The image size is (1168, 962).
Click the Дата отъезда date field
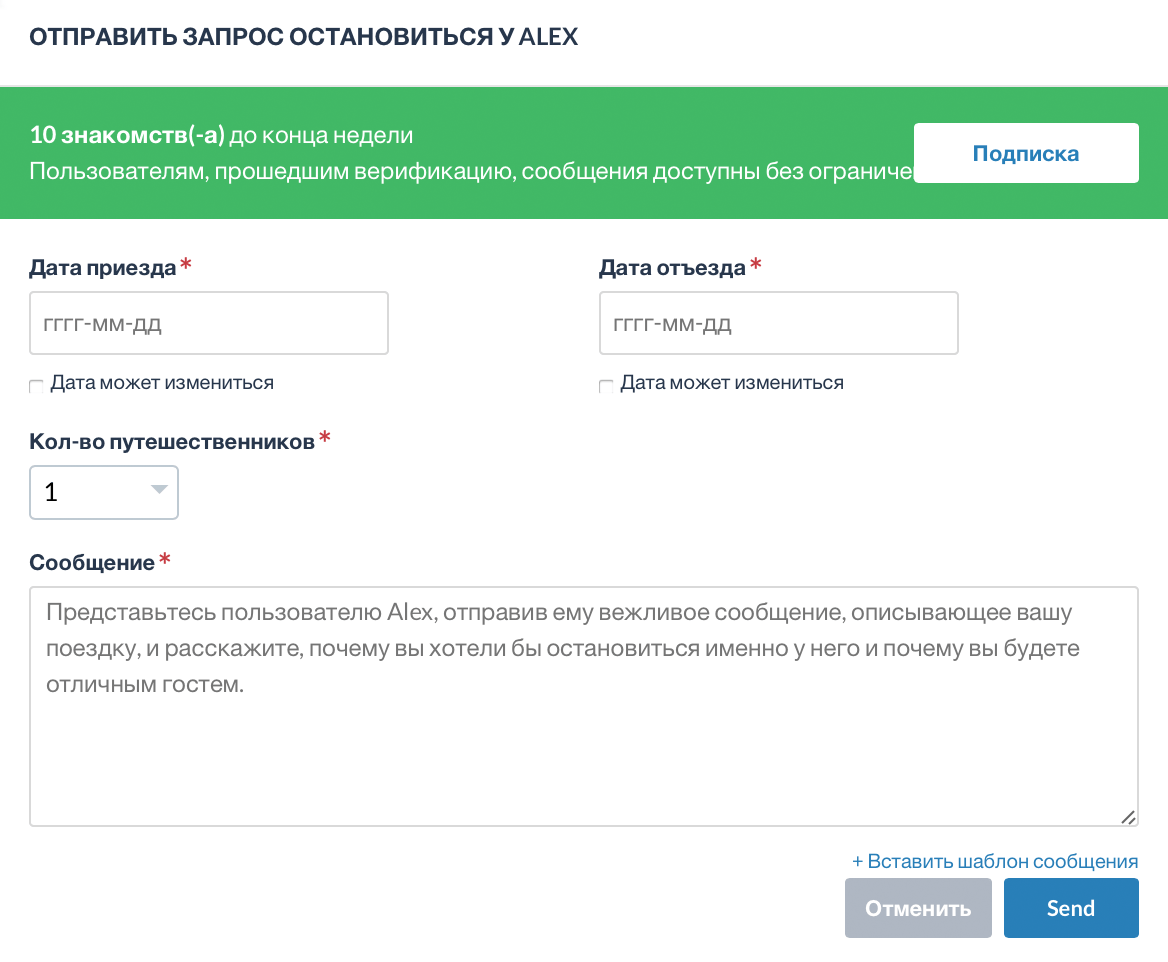778,323
